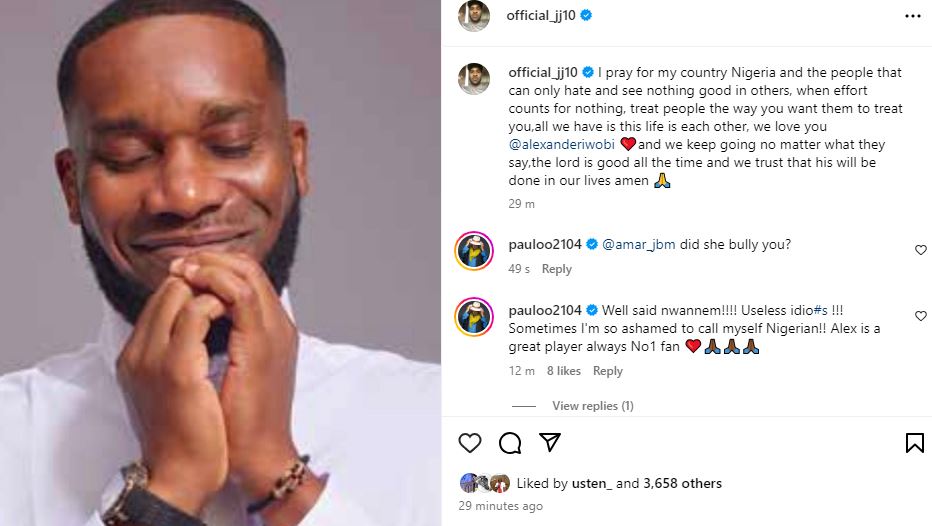Open comments via the speech bubble icon
Image resolution: width=932 pixels, height=526 pixels.
510,443
